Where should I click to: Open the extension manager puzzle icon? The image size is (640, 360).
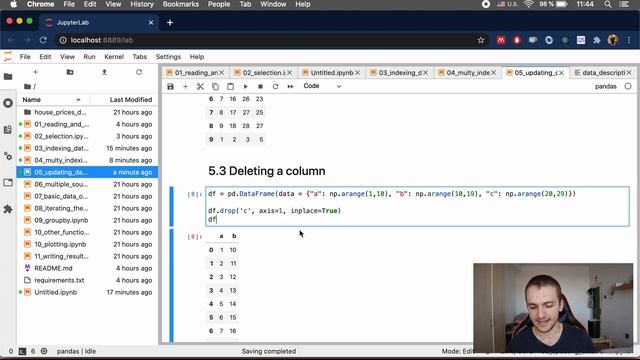[8, 209]
